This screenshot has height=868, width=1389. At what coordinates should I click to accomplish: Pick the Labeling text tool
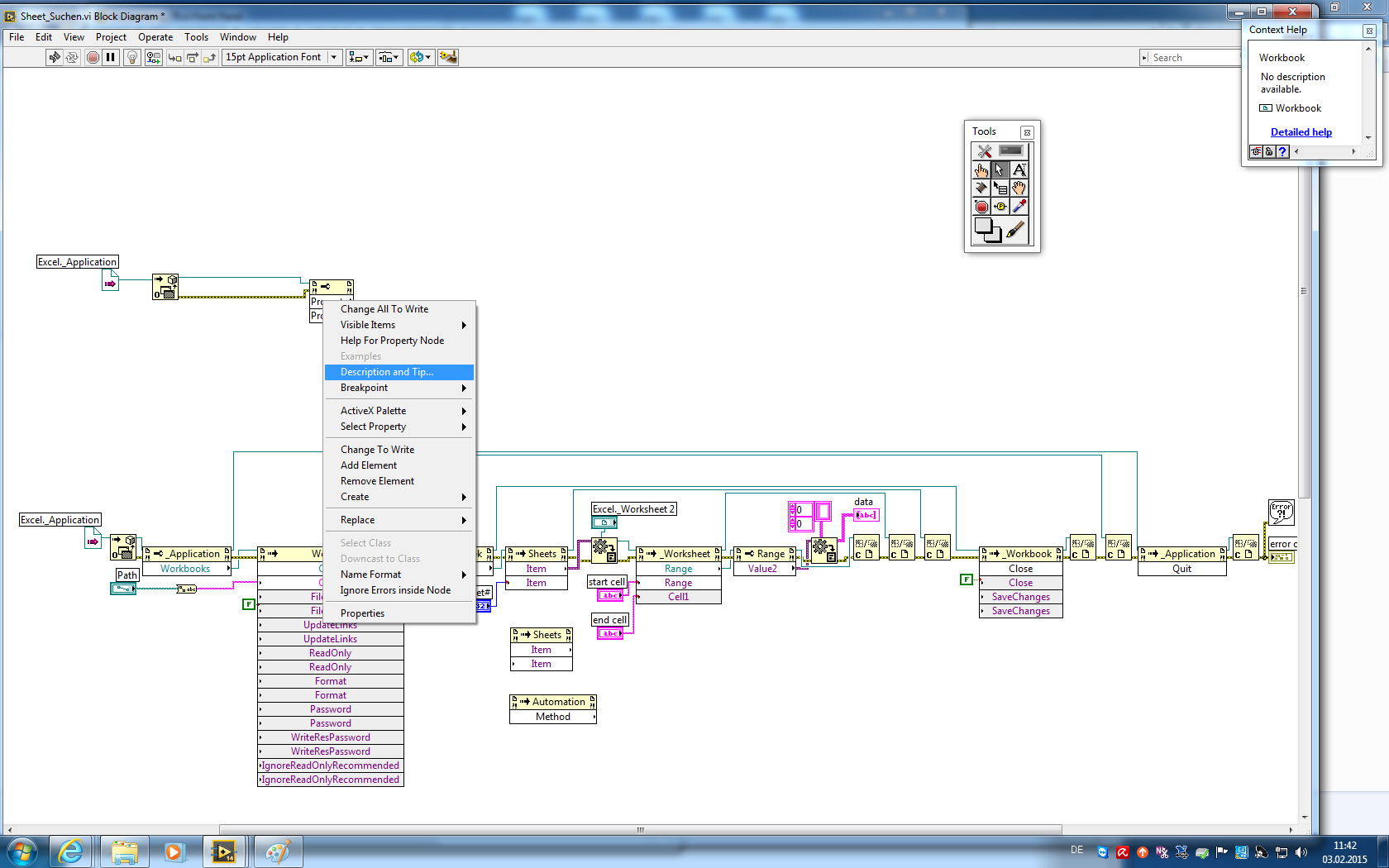[1019, 169]
